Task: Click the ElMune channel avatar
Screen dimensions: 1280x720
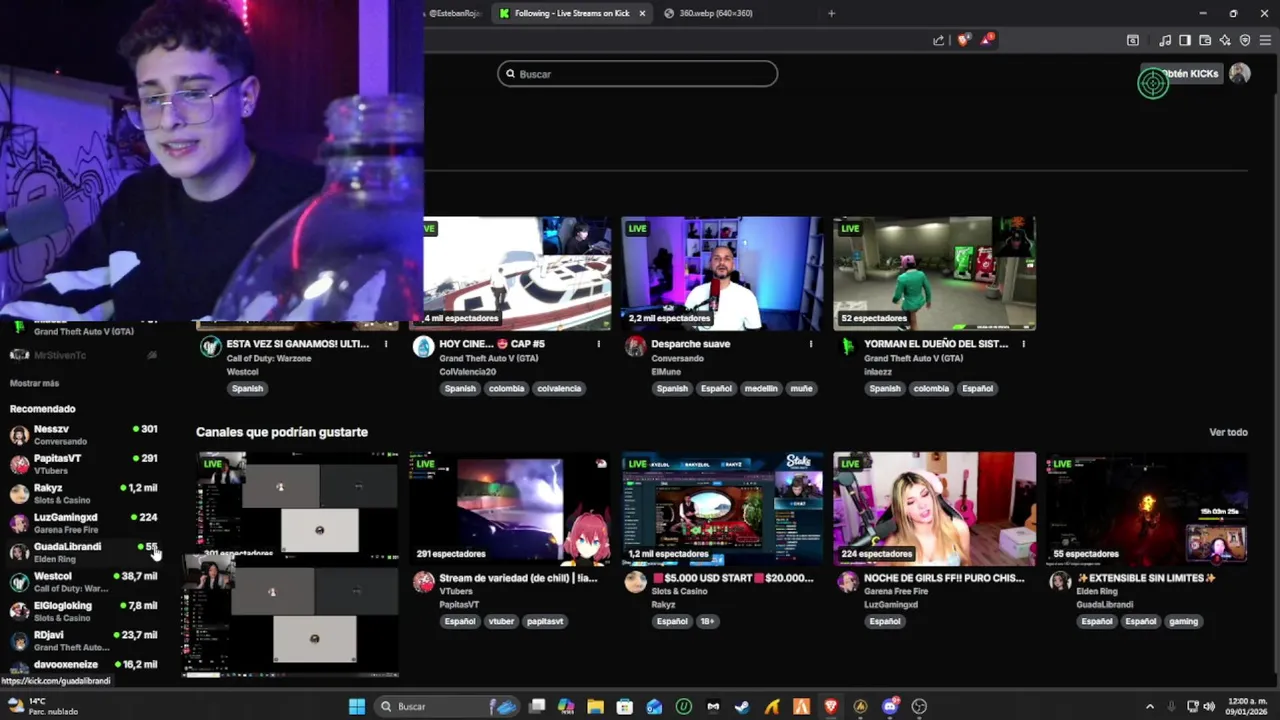Action: (636, 347)
